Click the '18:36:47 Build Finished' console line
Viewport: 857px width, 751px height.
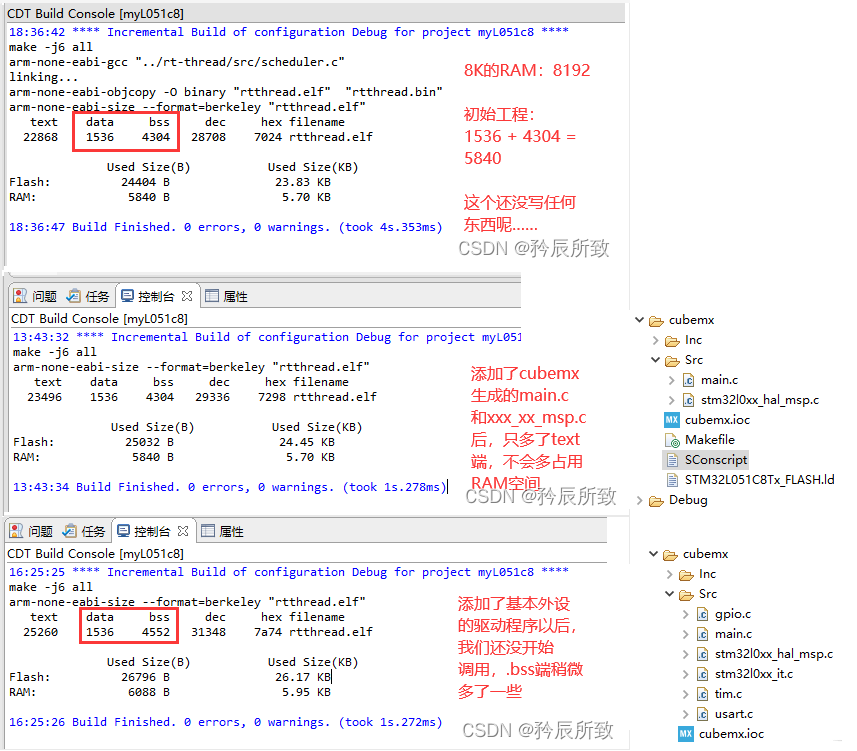pyautogui.click(x=225, y=227)
